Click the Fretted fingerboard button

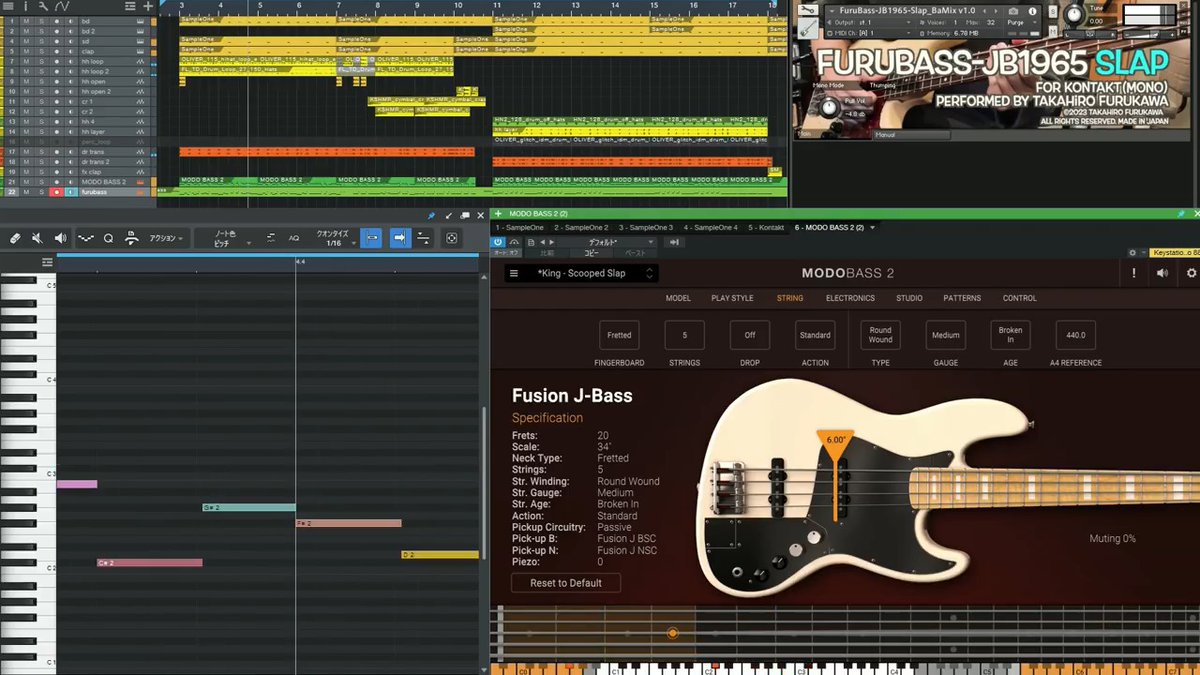[x=619, y=335]
